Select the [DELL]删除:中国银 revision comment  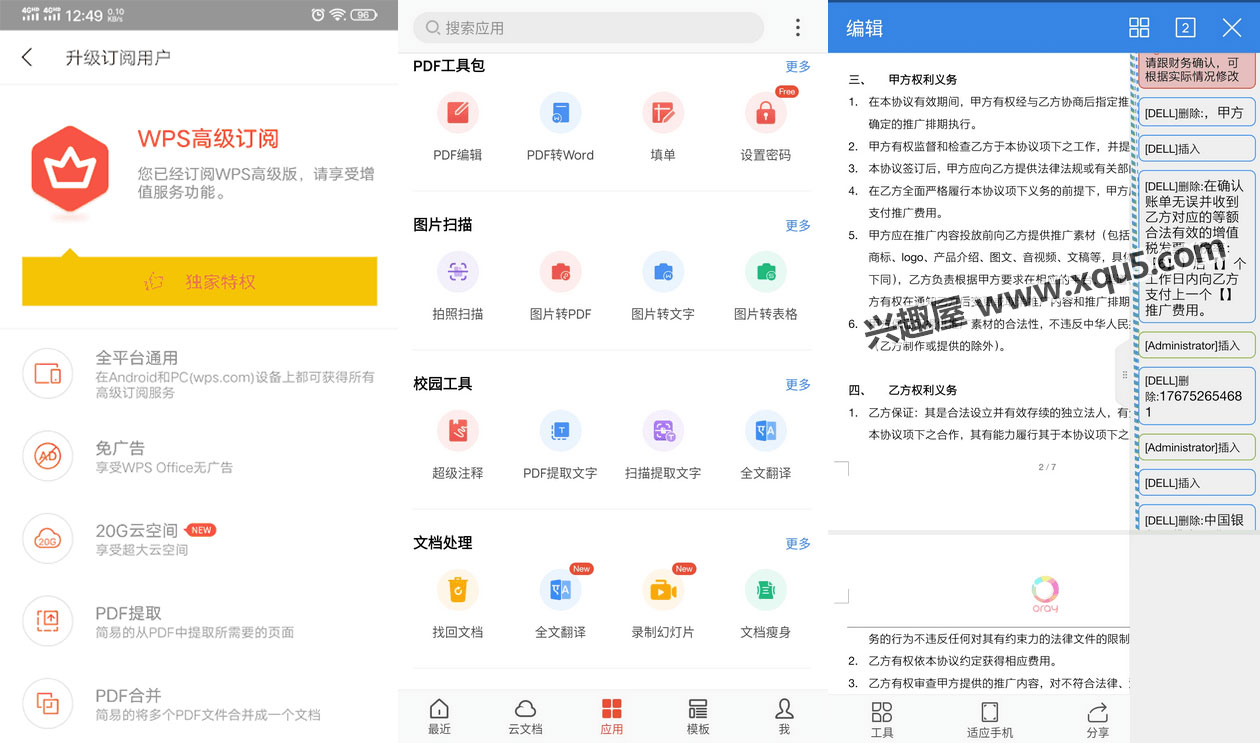(x=1197, y=520)
